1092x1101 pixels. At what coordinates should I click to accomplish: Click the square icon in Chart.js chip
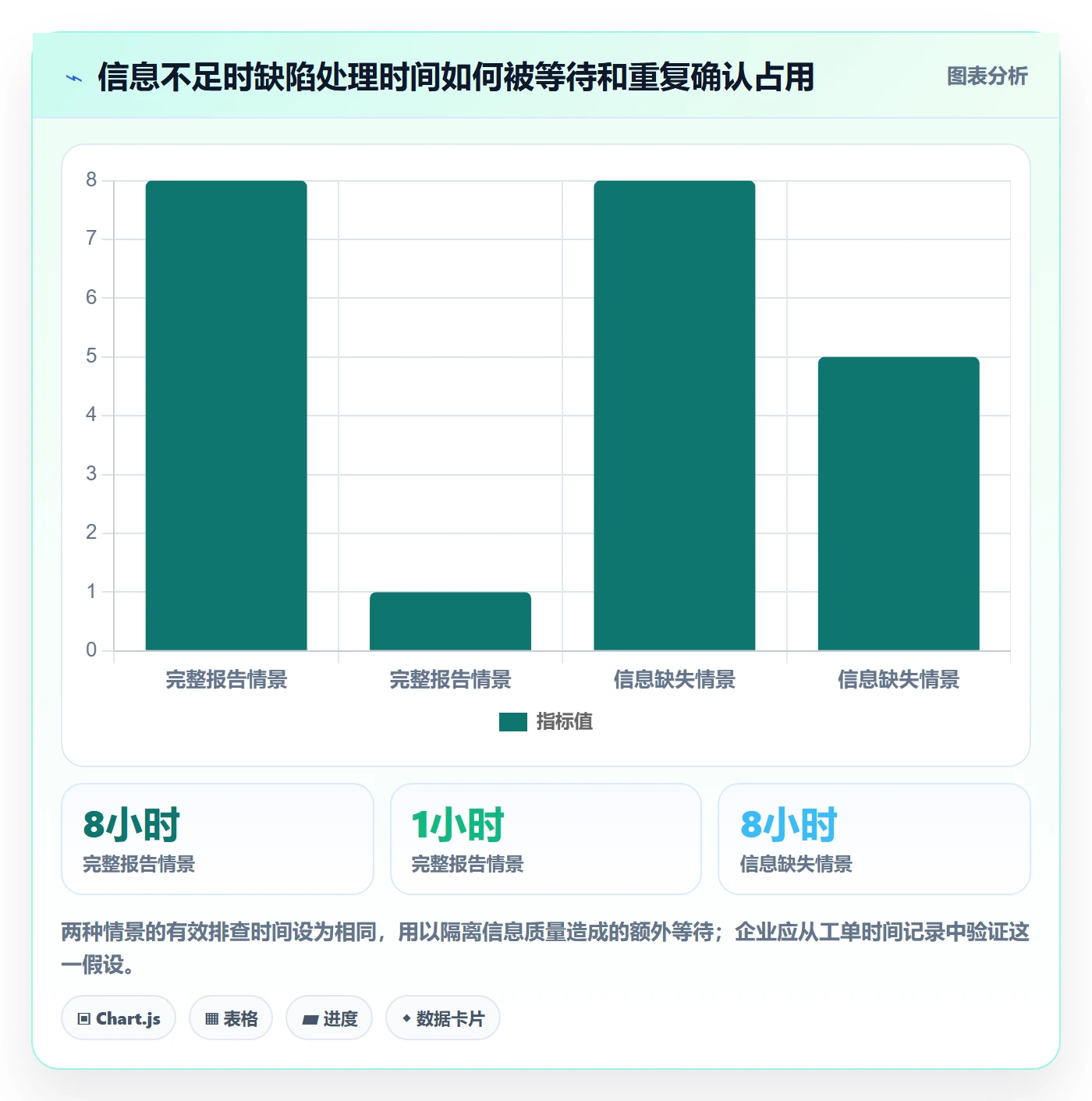84,1019
